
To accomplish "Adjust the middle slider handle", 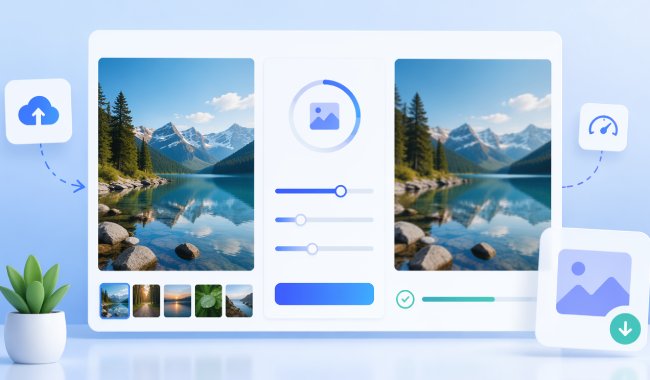I will pos(301,220).
